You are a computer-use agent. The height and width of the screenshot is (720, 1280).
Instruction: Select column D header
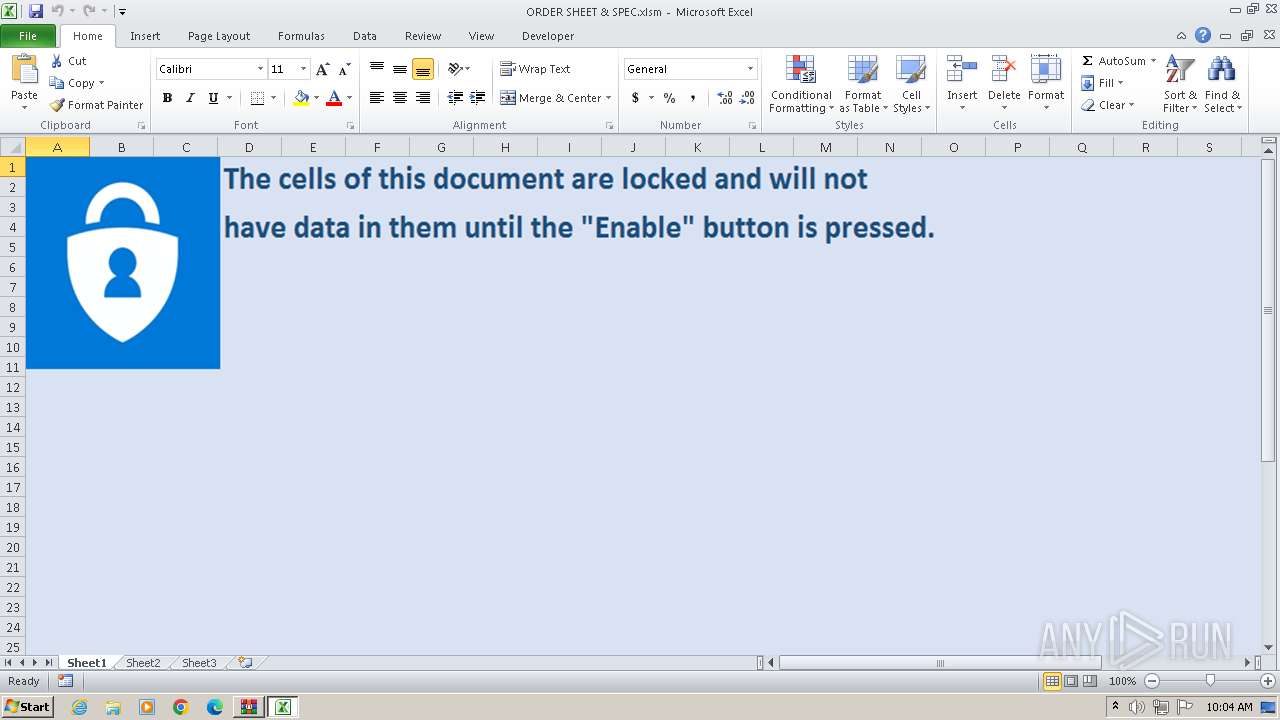click(x=249, y=148)
